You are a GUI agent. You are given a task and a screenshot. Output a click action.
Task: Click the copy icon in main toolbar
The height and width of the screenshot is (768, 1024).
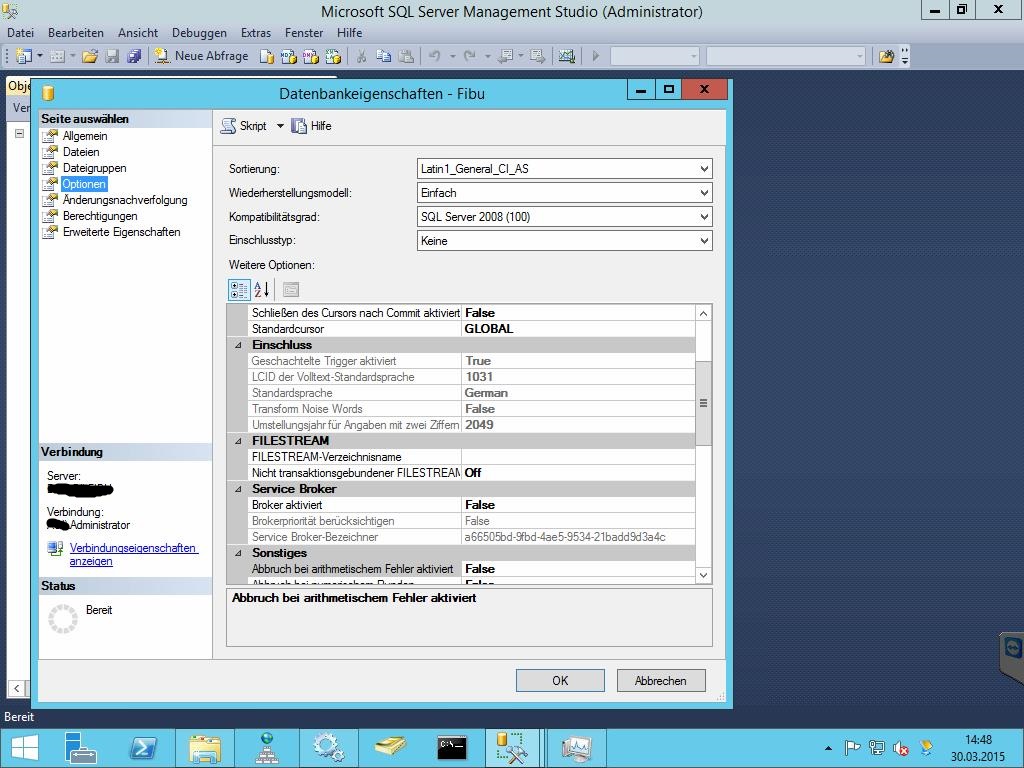point(383,56)
